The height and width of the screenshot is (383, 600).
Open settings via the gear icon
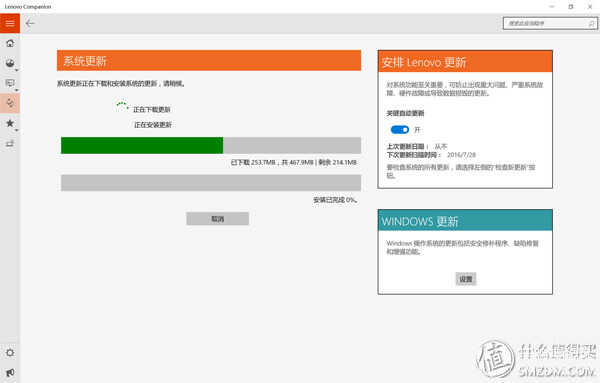point(10,352)
